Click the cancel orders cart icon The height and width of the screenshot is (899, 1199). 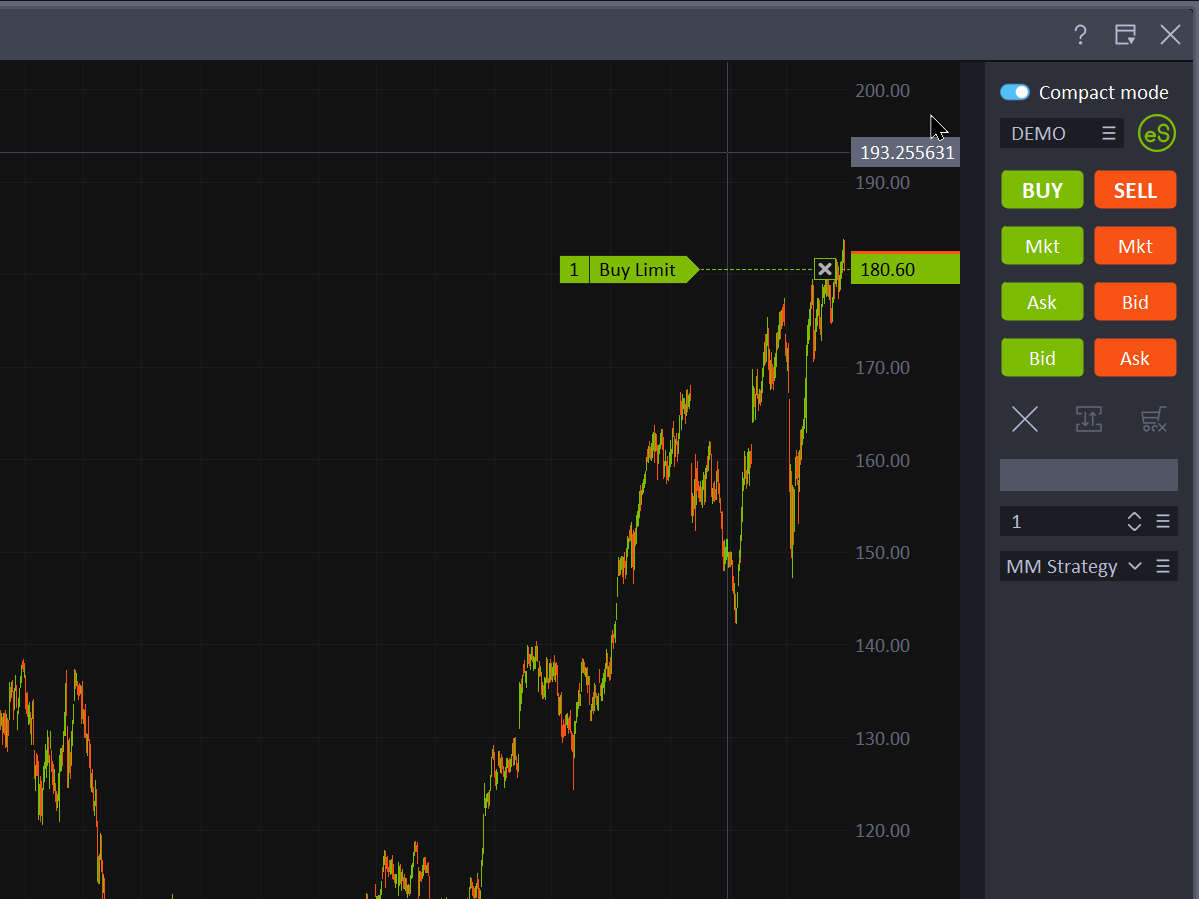coord(1153,419)
